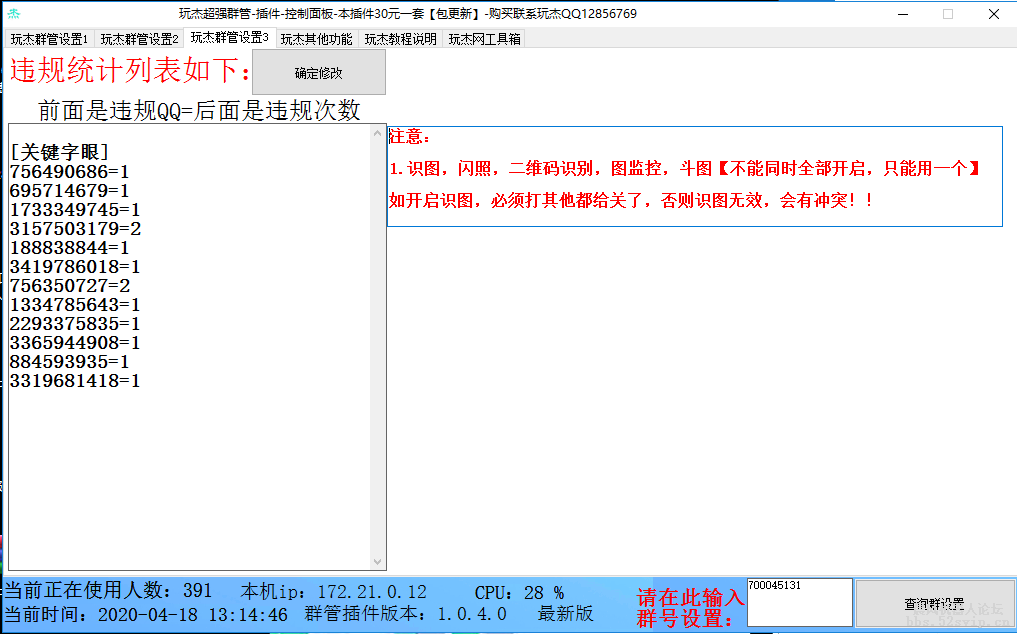Focus the group number input containing 700045131
The width and height of the screenshot is (1017, 634).
[x=799, y=603]
